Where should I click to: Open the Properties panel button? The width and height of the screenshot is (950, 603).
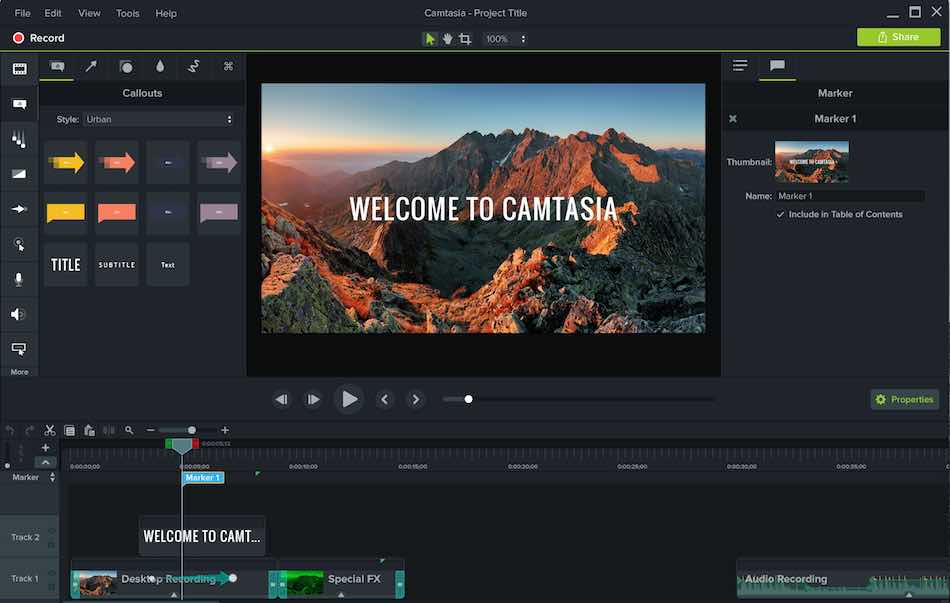click(905, 399)
